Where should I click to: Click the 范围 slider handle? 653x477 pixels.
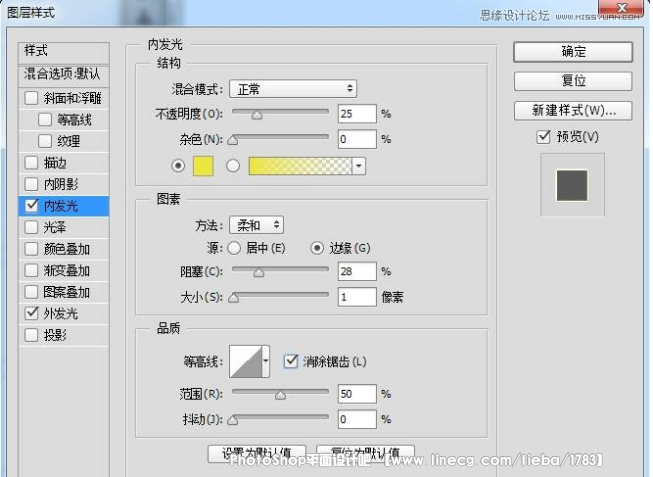pyautogui.click(x=281, y=395)
